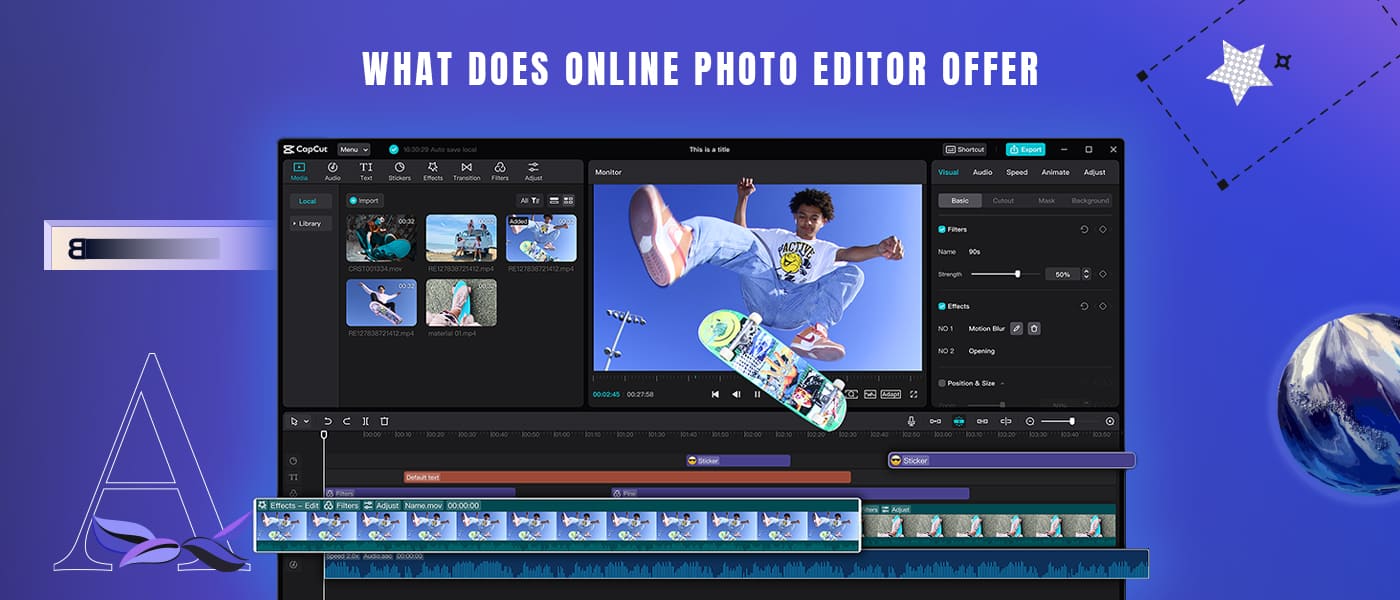Toggle the highlighted teal snap button

point(959,421)
